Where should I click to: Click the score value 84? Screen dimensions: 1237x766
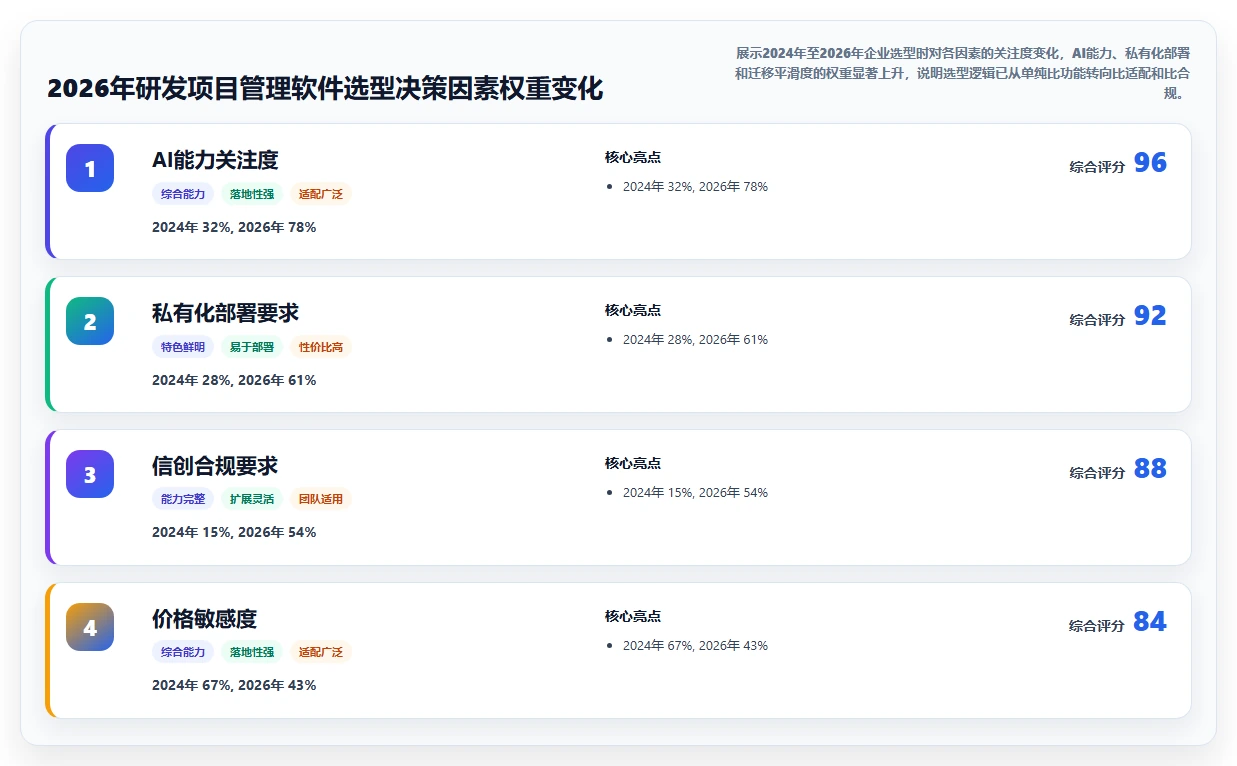click(1150, 622)
